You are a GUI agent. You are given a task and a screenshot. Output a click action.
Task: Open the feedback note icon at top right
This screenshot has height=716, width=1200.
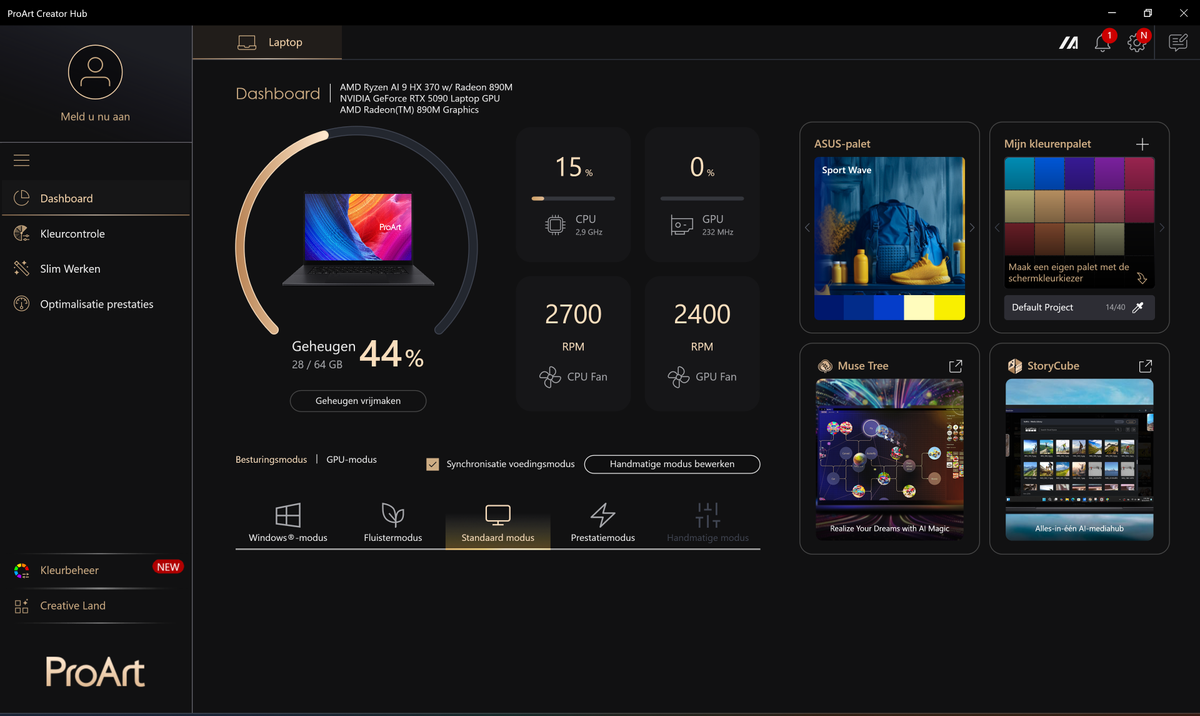(1178, 43)
